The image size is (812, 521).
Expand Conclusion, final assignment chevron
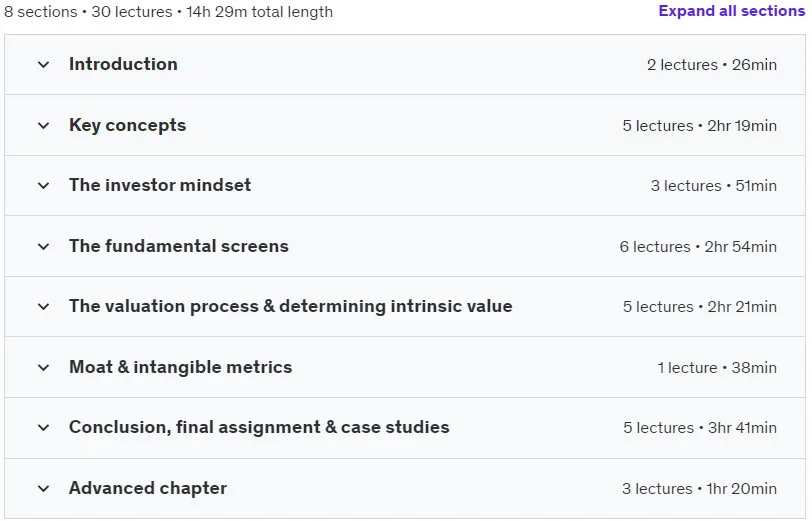pos(44,428)
